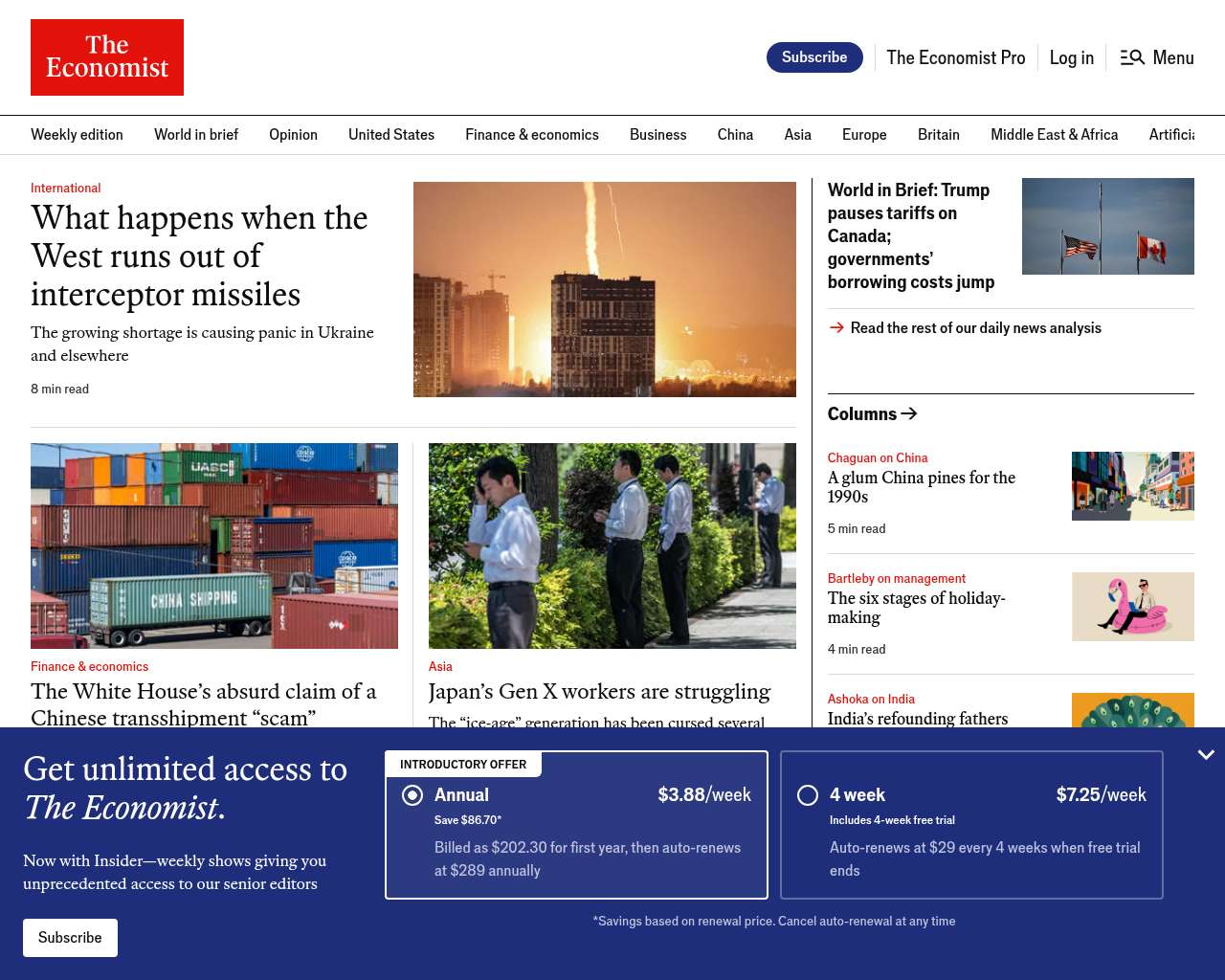Screen dimensions: 1225x980
Task: Open the Japanese office workers photo
Action: pyautogui.click(x=612, y=546)
